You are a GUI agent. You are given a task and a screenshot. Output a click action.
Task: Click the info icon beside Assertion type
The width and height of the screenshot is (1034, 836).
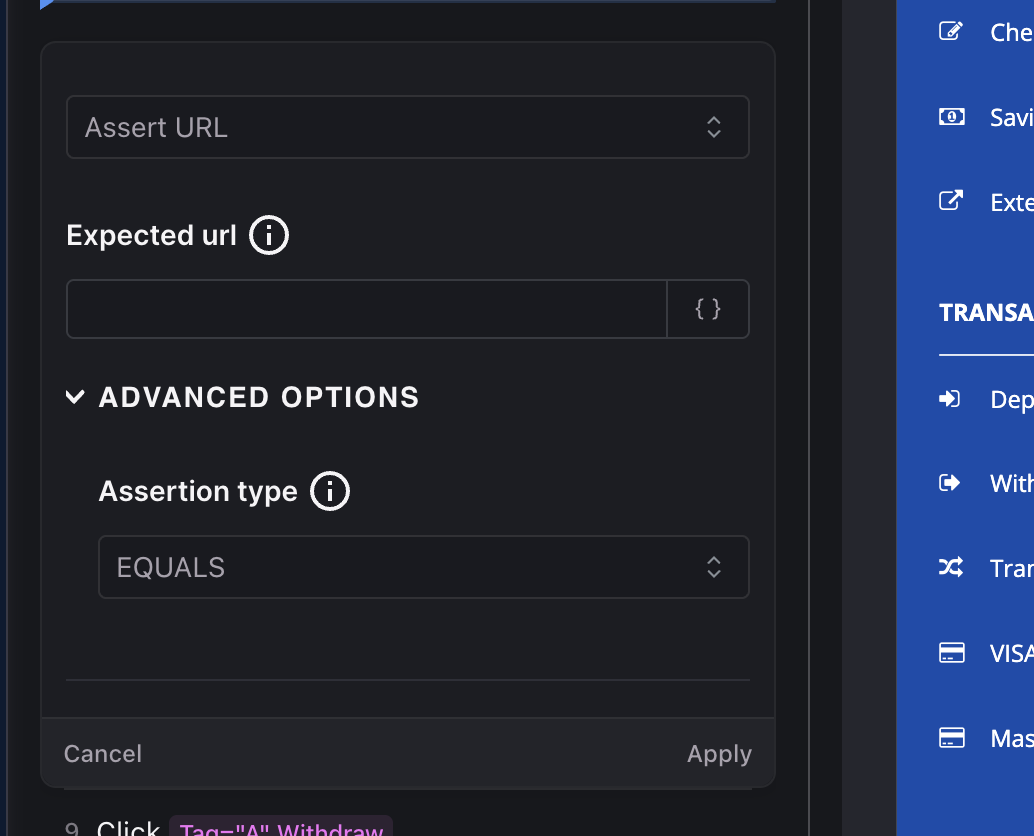click(330, 492)
